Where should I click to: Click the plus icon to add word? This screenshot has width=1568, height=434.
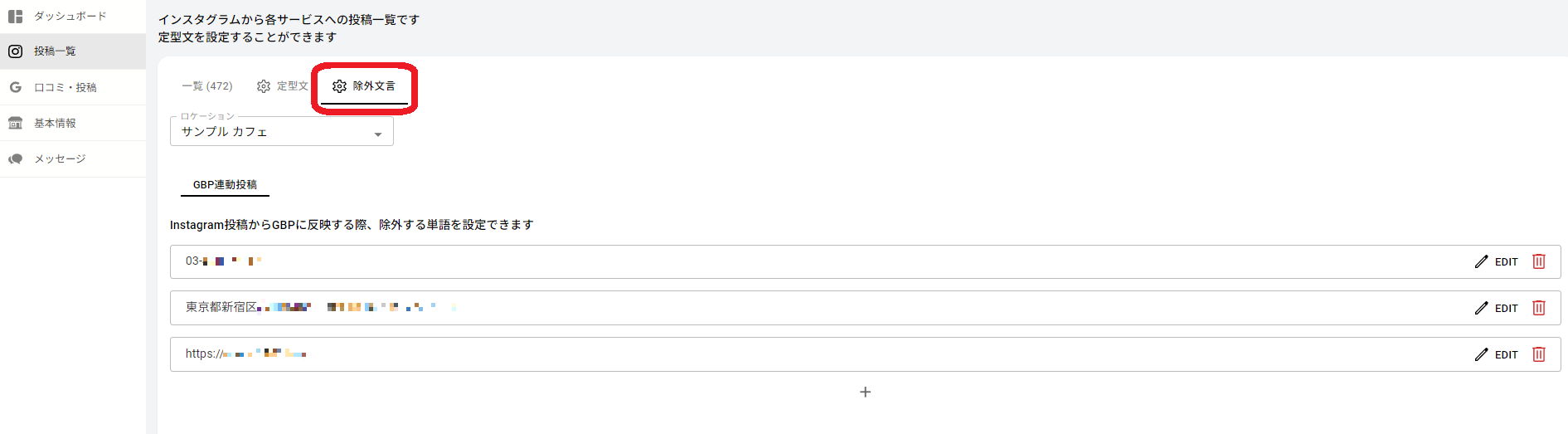click(x=865, y=392)
